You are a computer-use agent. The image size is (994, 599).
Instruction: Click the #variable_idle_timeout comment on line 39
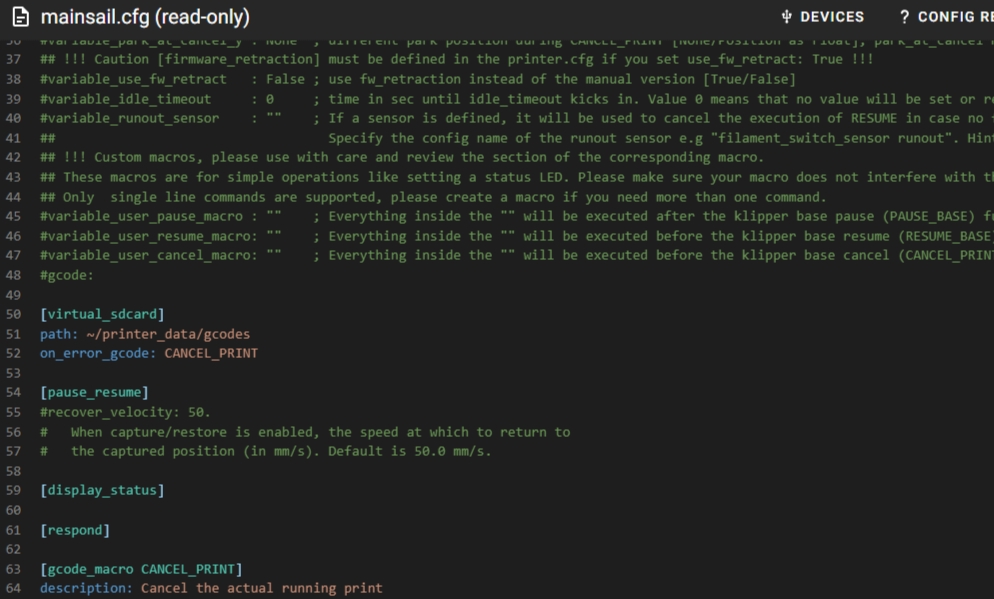(x=126, y=99)
